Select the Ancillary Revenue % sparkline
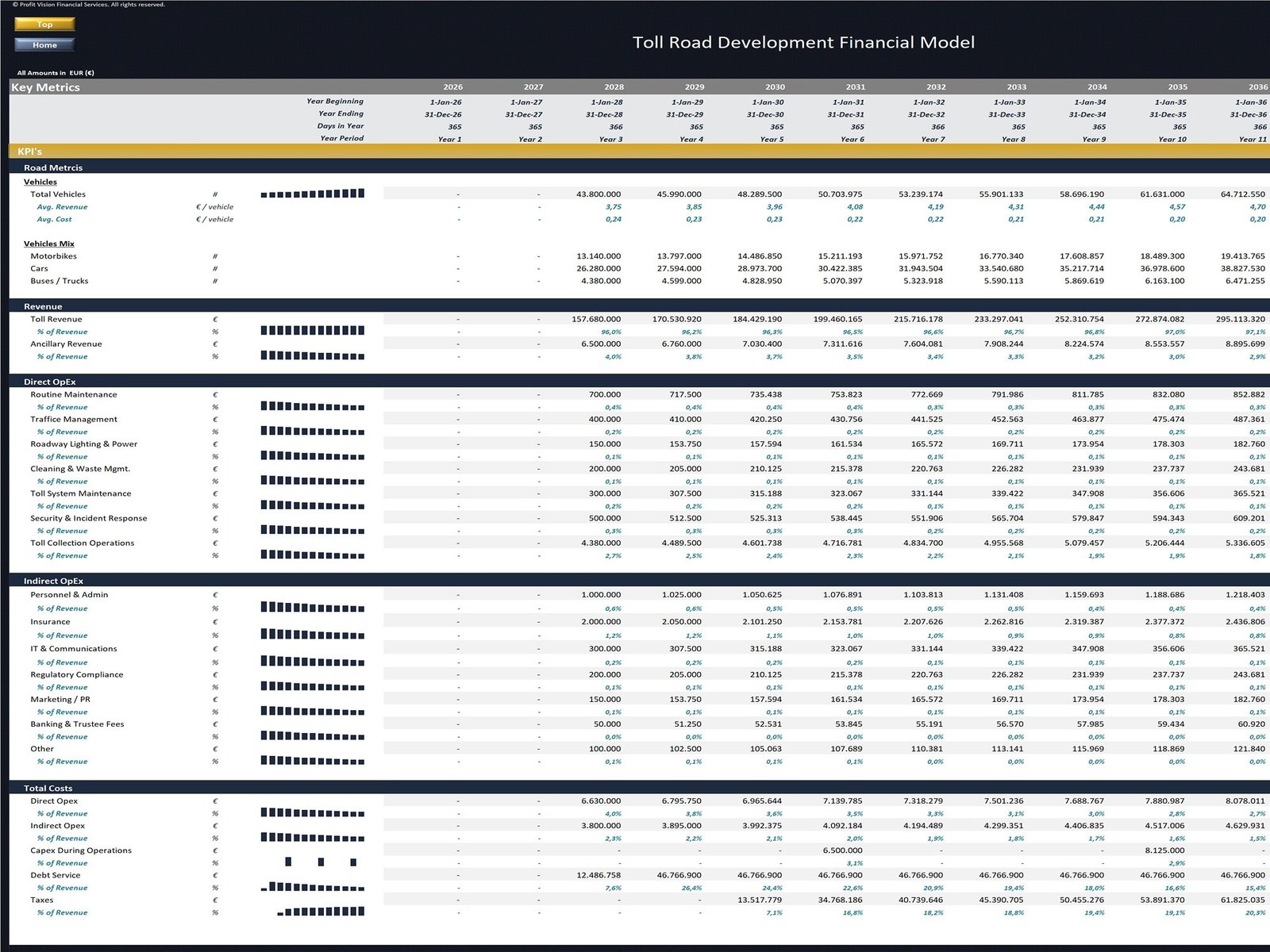This screenshot has width=1270, height=952. coord(313,356)
